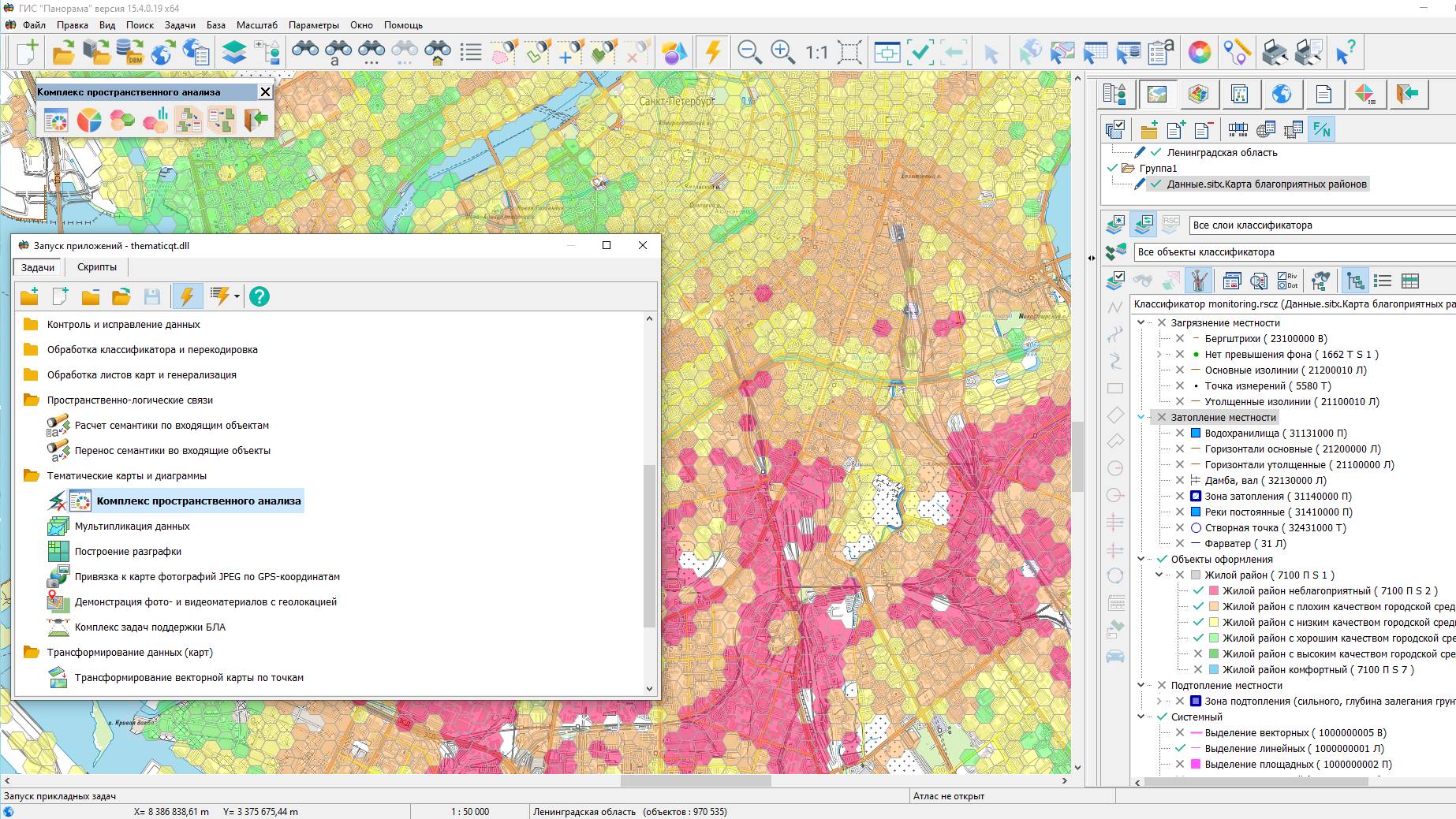The image size is (1456, 819).
Task: Open map from folder icon in main toolbar
Action: tap(63, 53)
